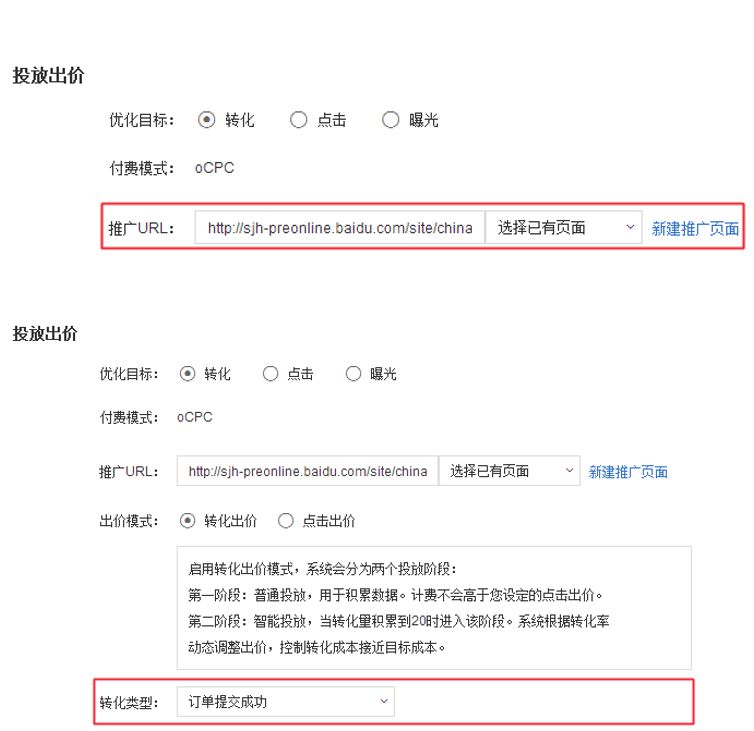Image resolution: width=754 pixels, height=731 pixels.
Task: Click the upper 投放出价 heading
Action: click(x=48, y=76)
